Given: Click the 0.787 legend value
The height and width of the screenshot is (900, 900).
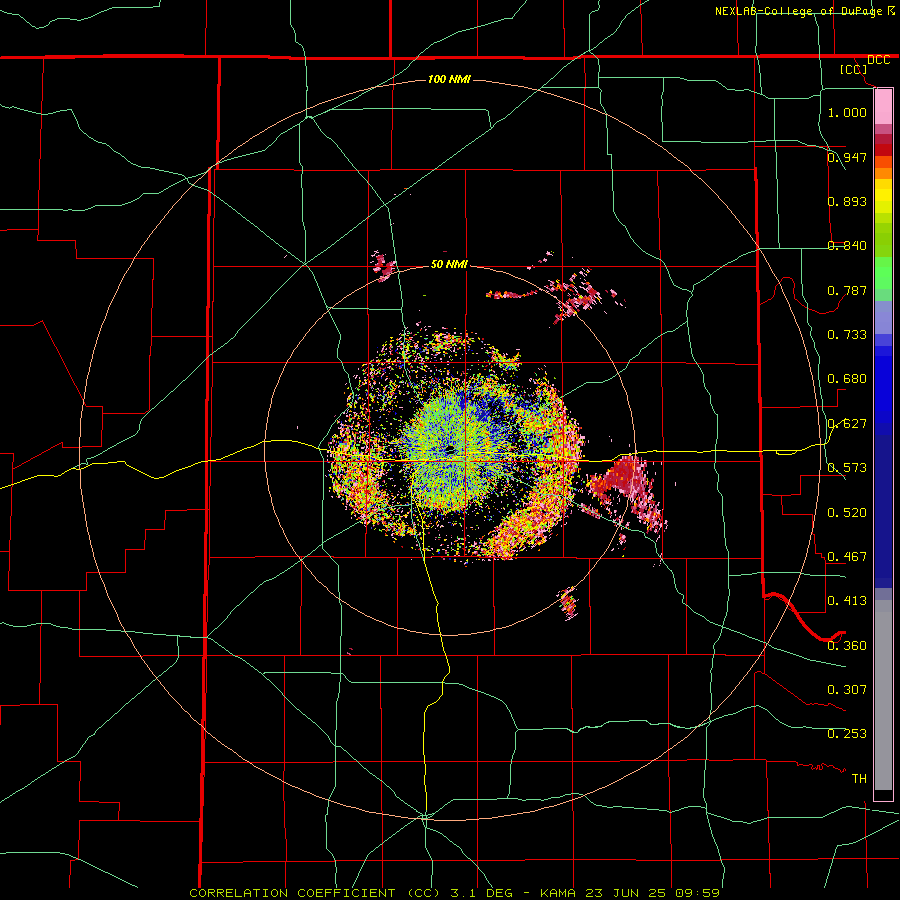Looking at the screenshot, I should [847, 290].
